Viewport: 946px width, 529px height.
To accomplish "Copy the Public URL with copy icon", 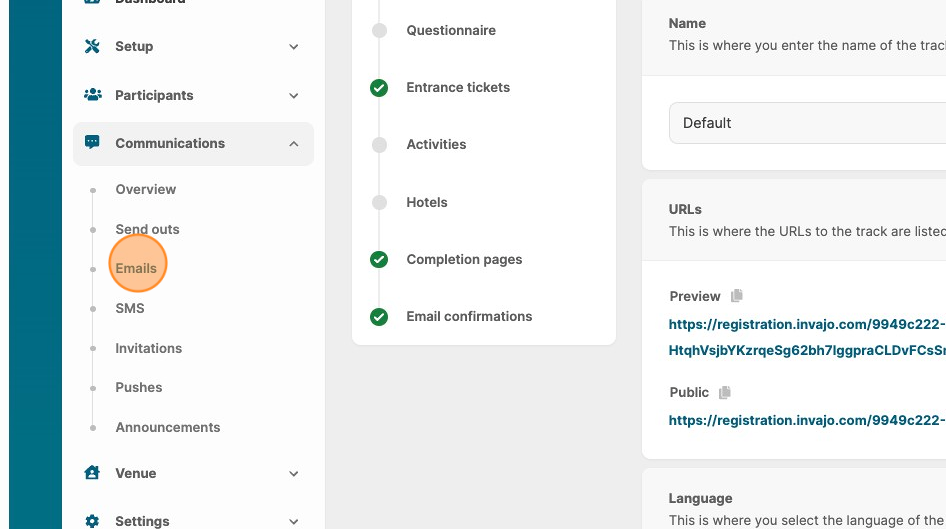I will [725, 392].
